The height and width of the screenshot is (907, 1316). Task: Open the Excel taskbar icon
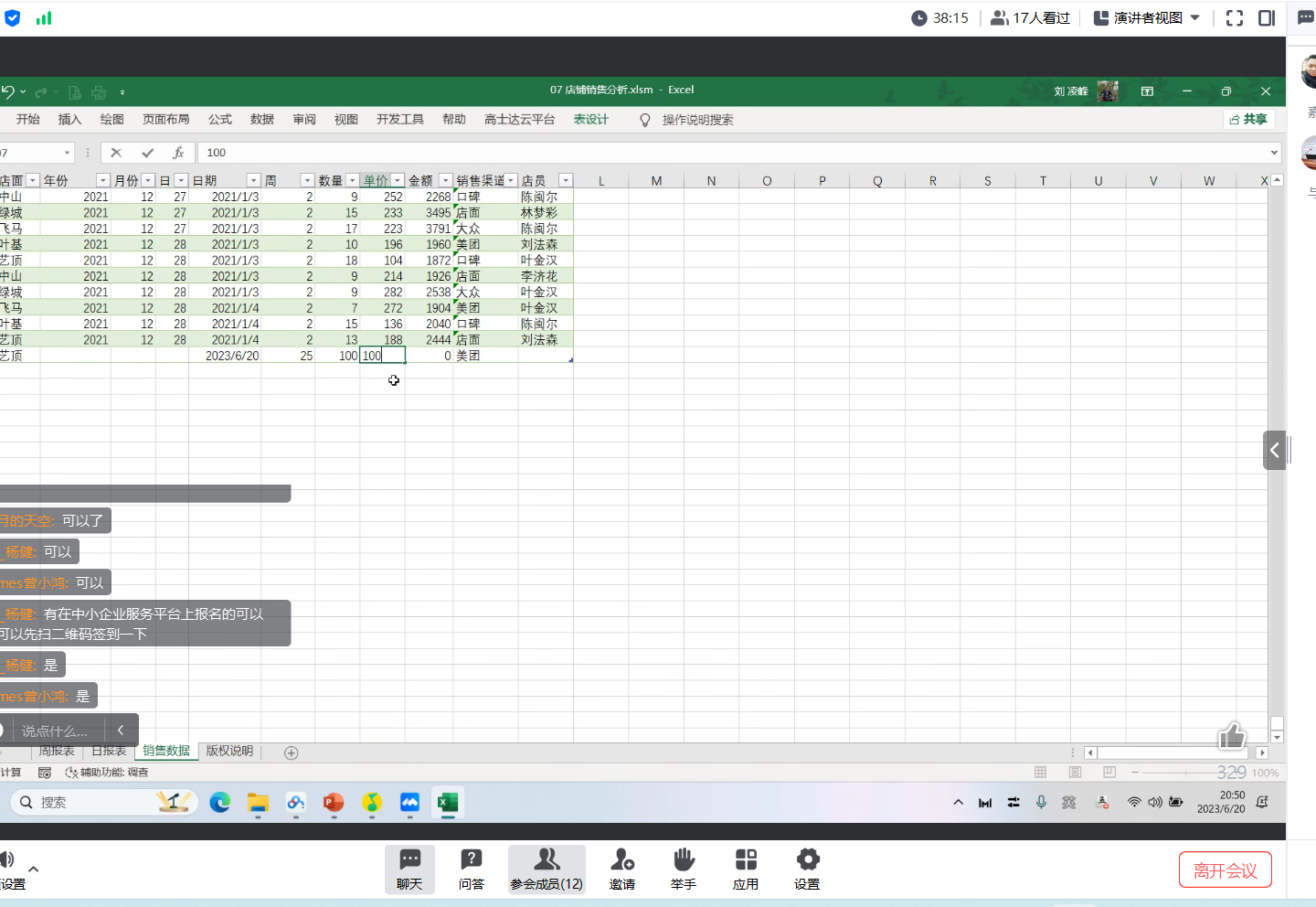click(x=448, y=803)
